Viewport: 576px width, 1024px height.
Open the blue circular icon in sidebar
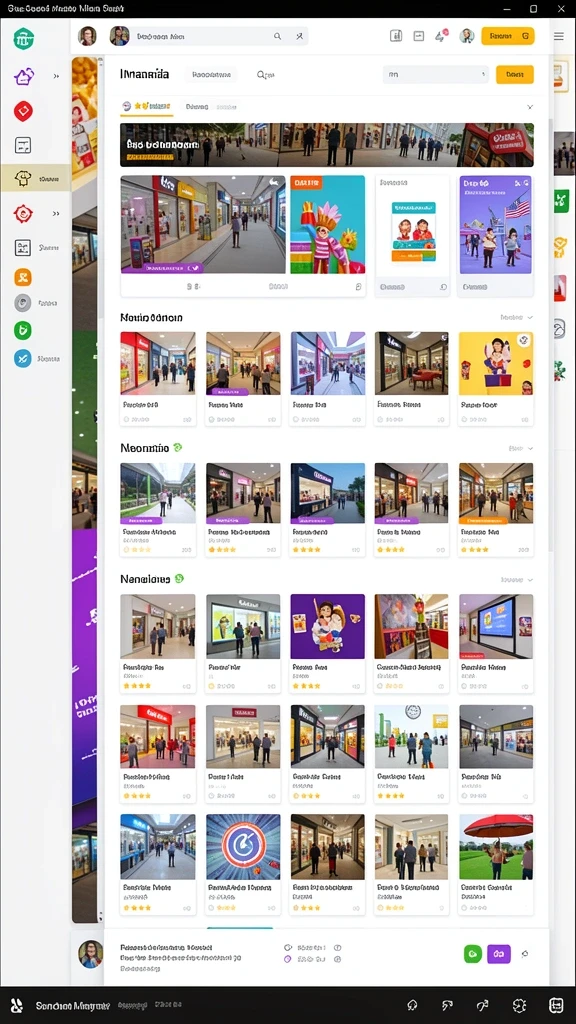23,358
